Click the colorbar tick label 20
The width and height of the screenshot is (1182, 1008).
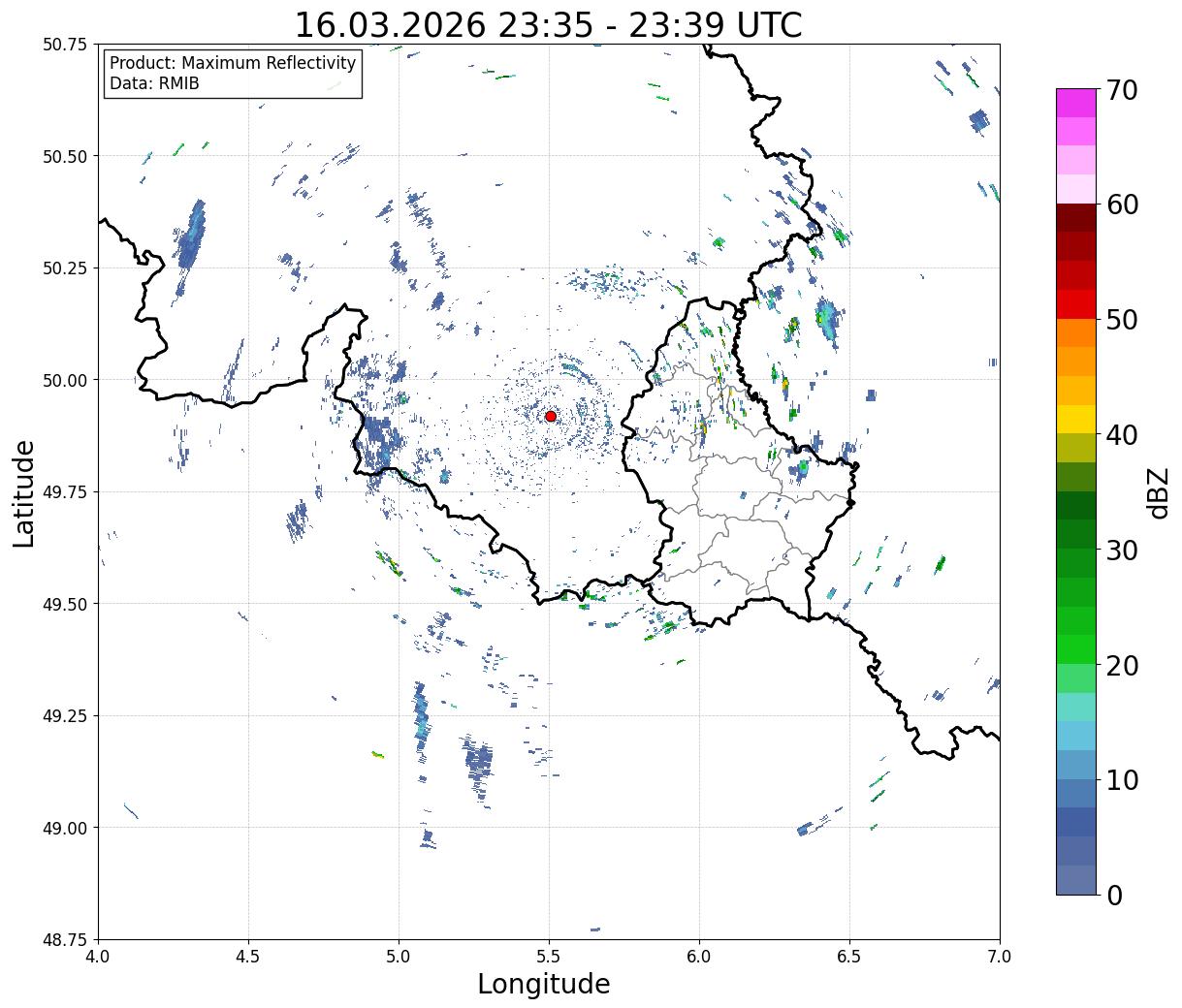tap(1122, 666)
